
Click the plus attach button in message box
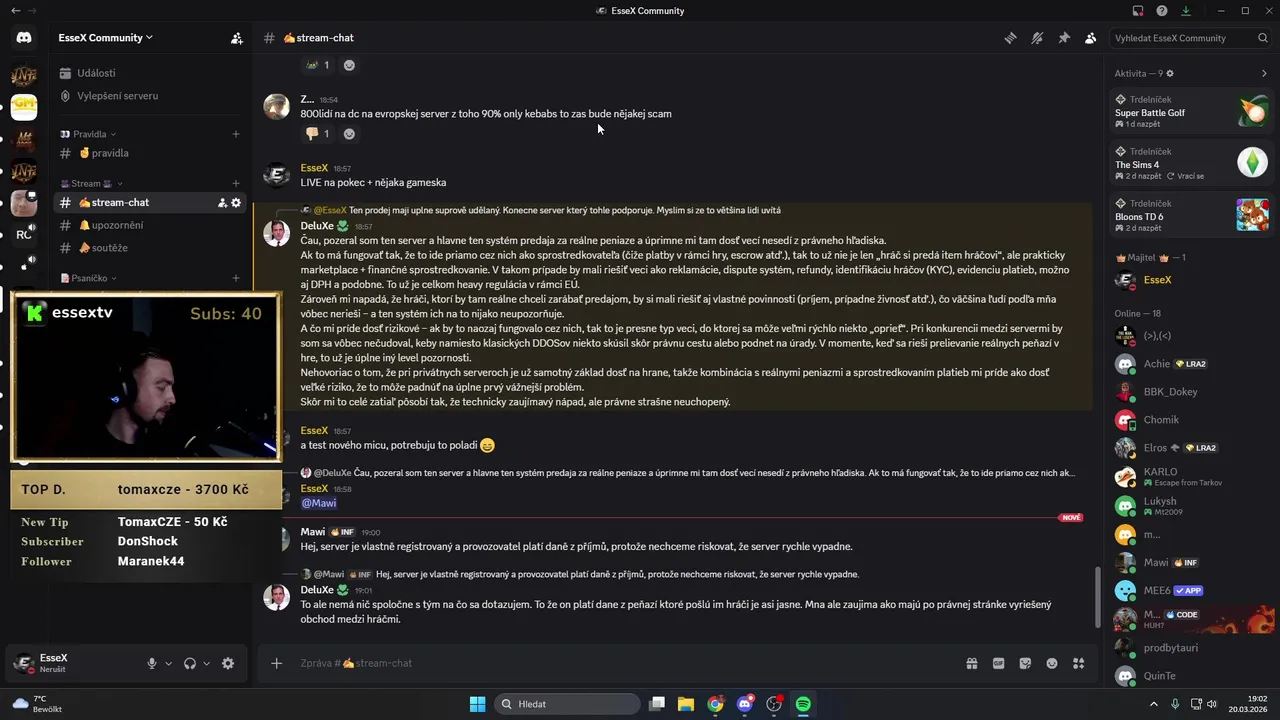click(277, 663)
